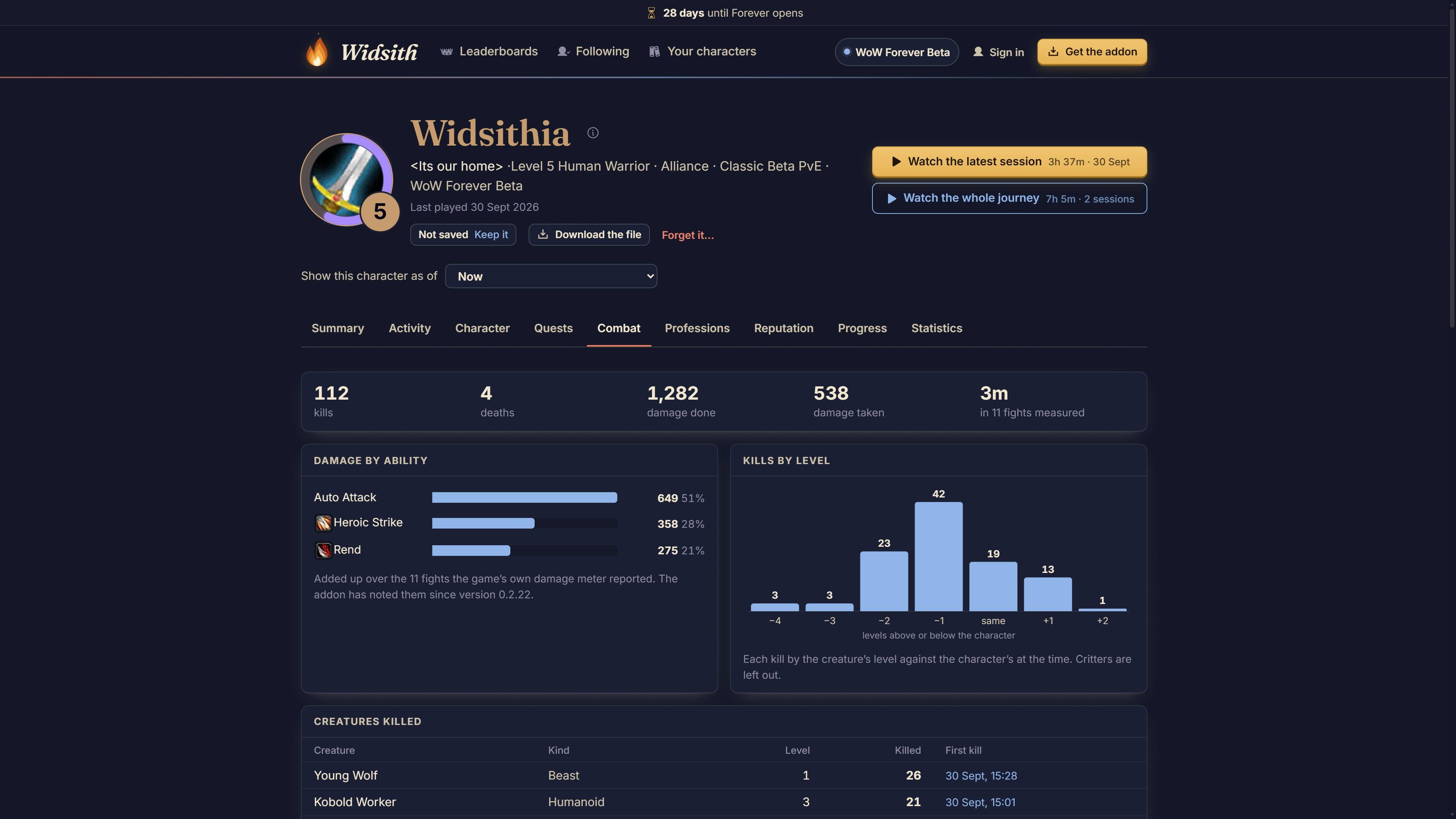Click the Your characters book icon

click(x=654, y=52)
